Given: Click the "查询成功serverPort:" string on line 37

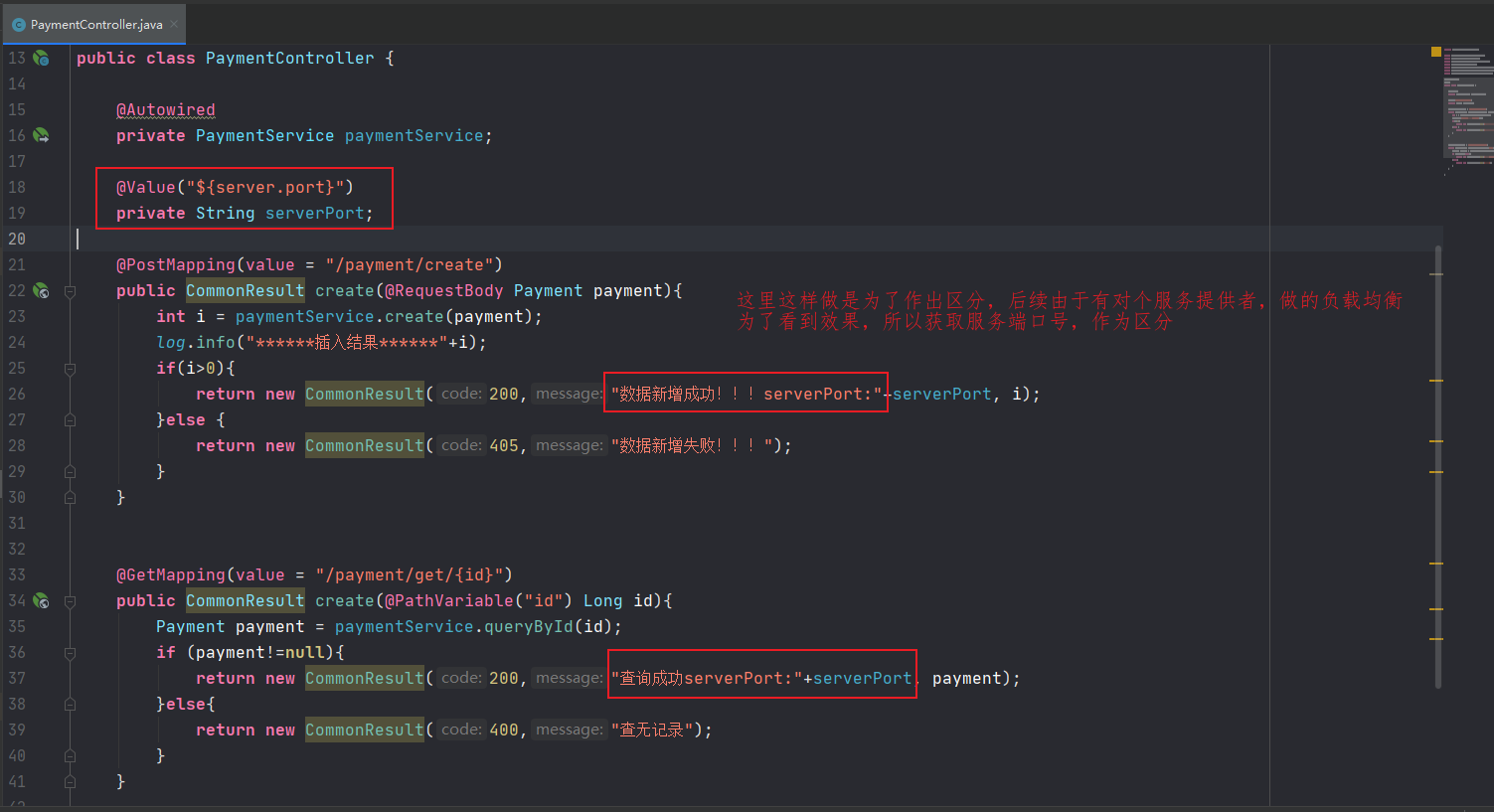Looking at the screenshot, I should pos(707,678).
